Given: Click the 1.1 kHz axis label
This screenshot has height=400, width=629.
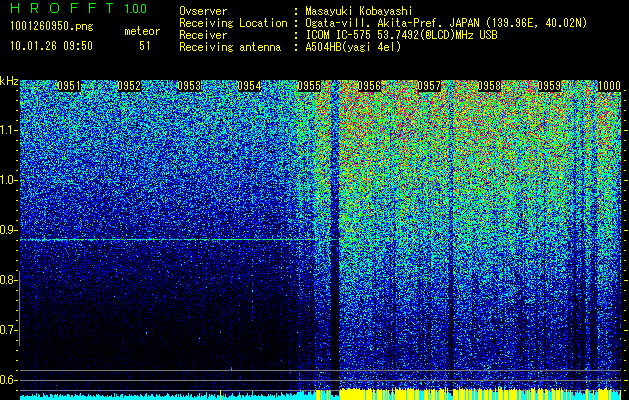Looking at the screenshot, I should coord(9,130).
